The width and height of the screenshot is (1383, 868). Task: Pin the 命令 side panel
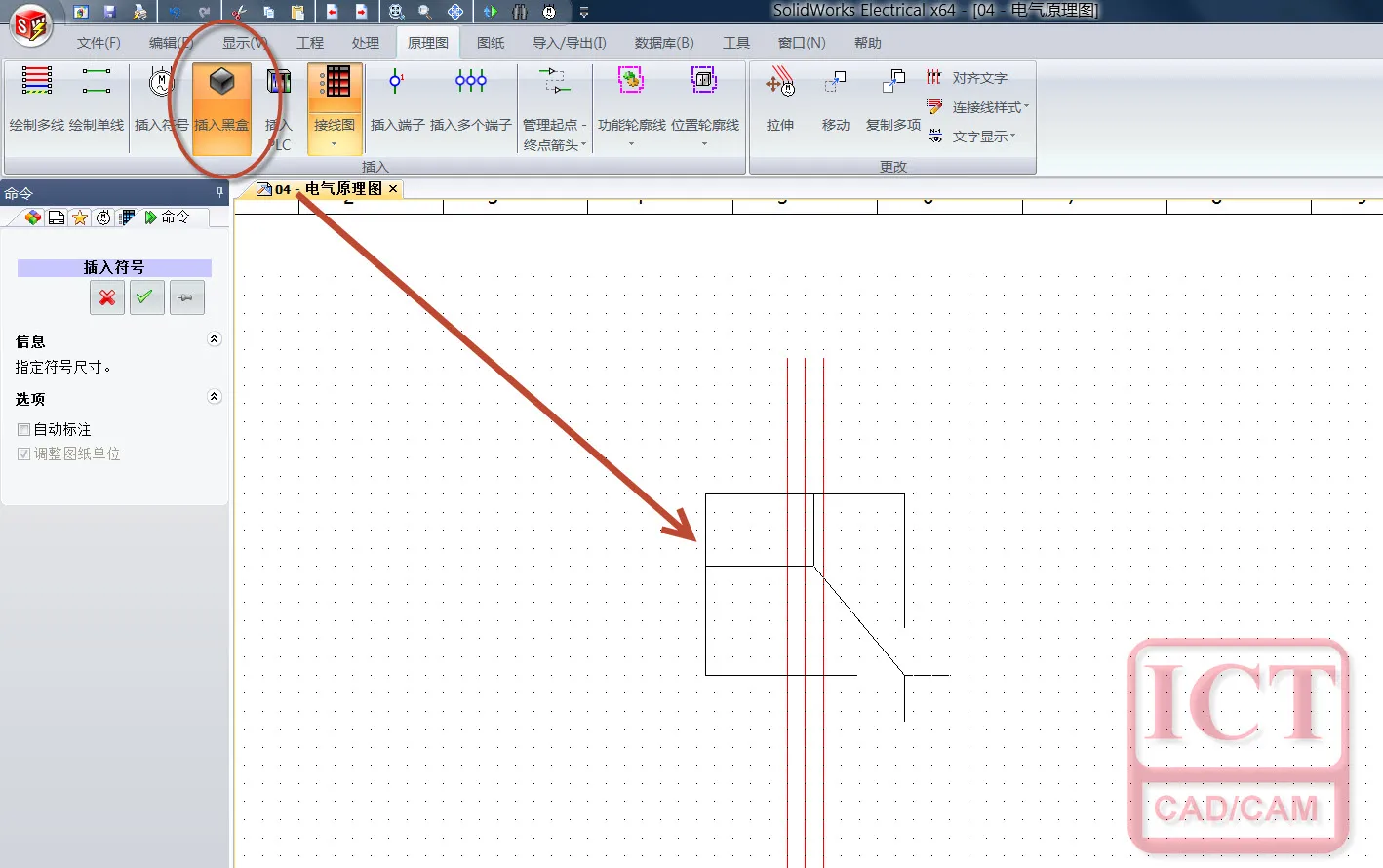(219, 193)
